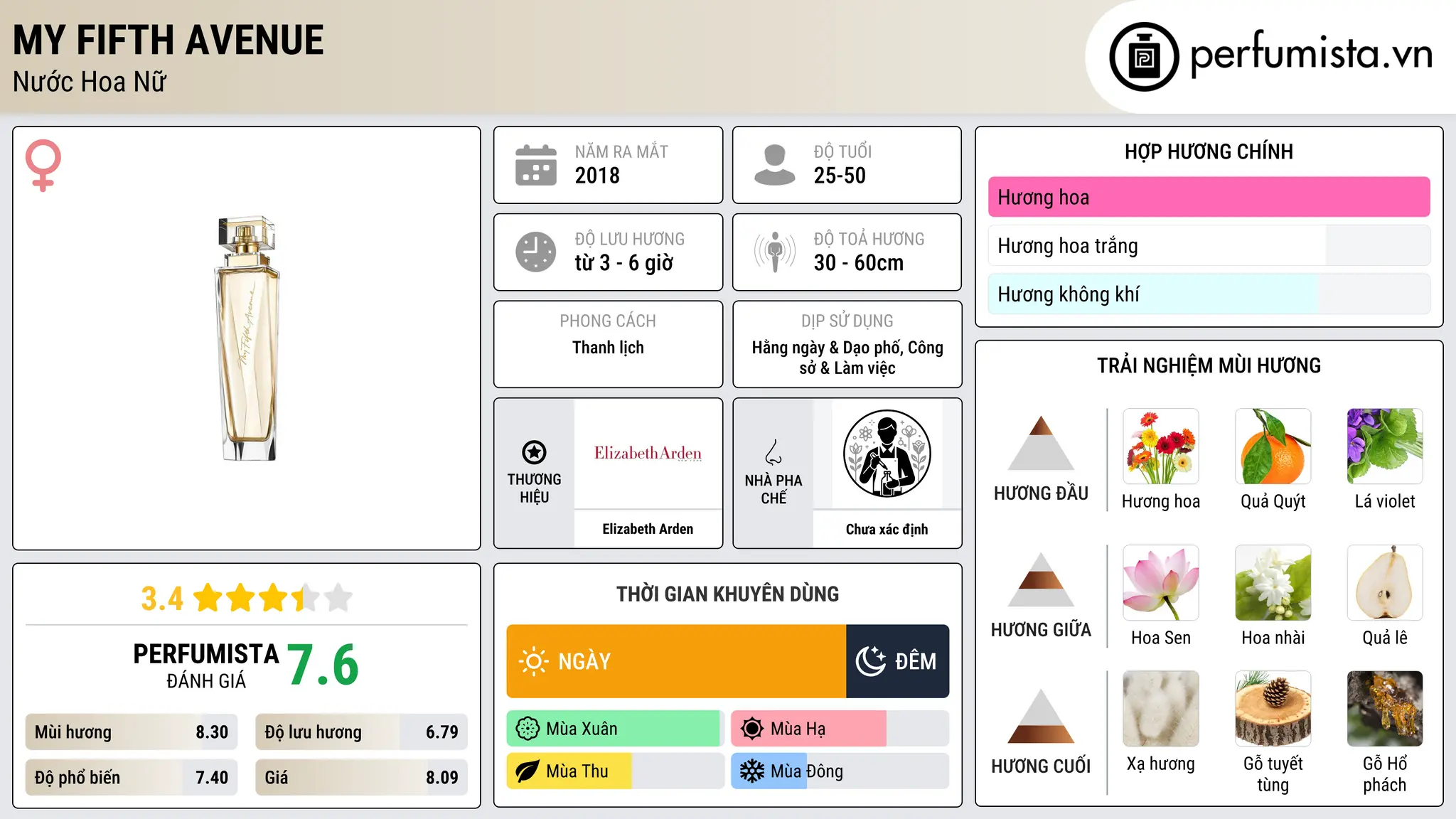Screen dimensions: 1456x819
Task: Click the star rating row next to 3.4
Action: click(273, 598)
